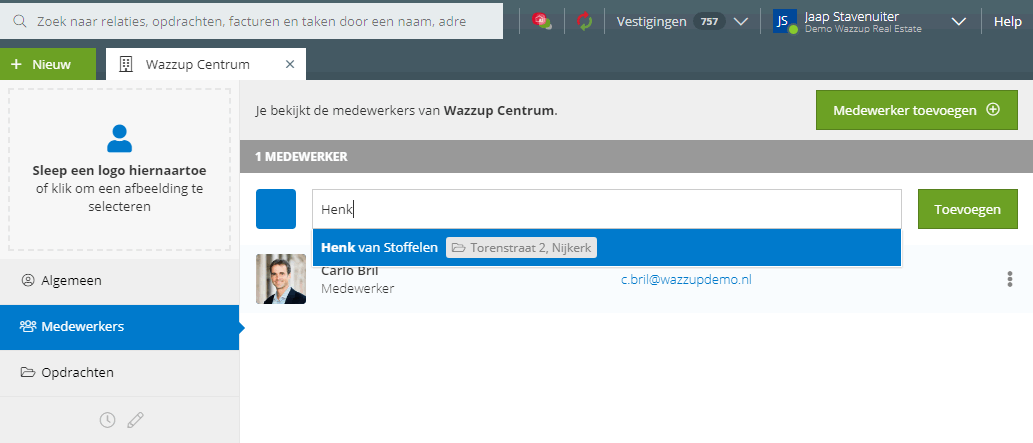Viewport: 1033px width, 443px height.
Task: Open Carlo Bril's profile photo
Action: [x=281, y=280]
